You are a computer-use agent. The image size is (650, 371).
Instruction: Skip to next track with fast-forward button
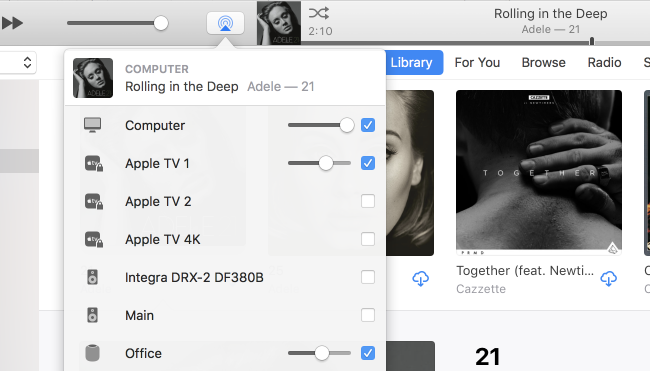coord(12,23)
